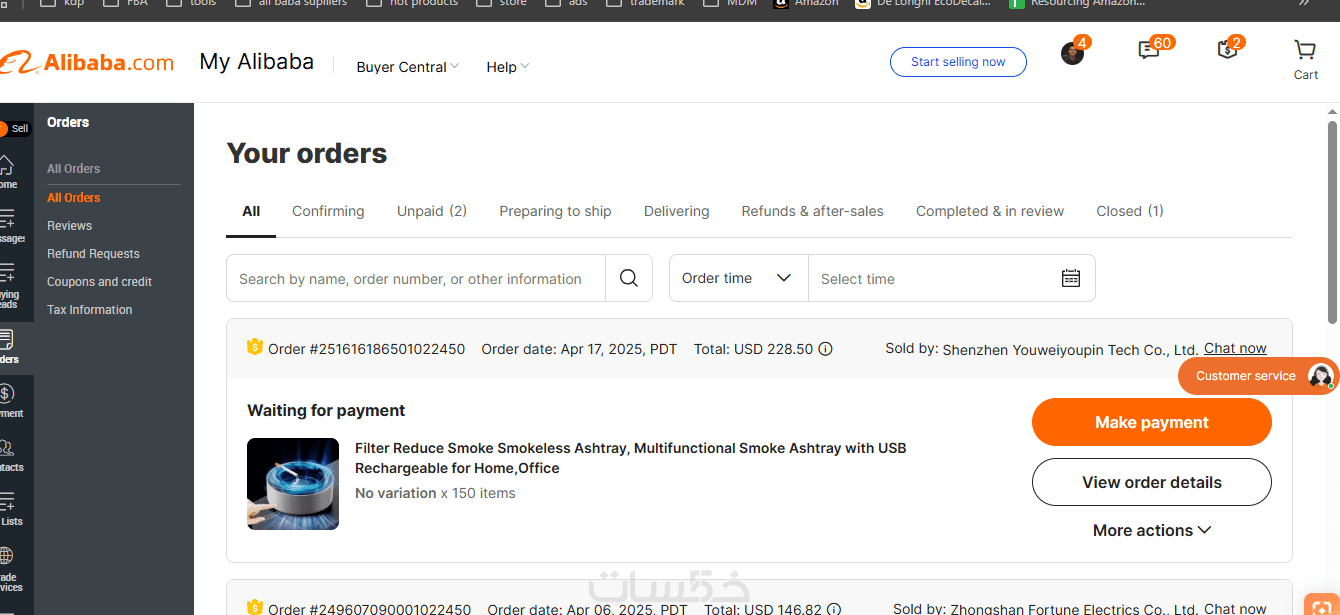
Task: Switch to the Confirming tab
Action: [x=328, y=211]
